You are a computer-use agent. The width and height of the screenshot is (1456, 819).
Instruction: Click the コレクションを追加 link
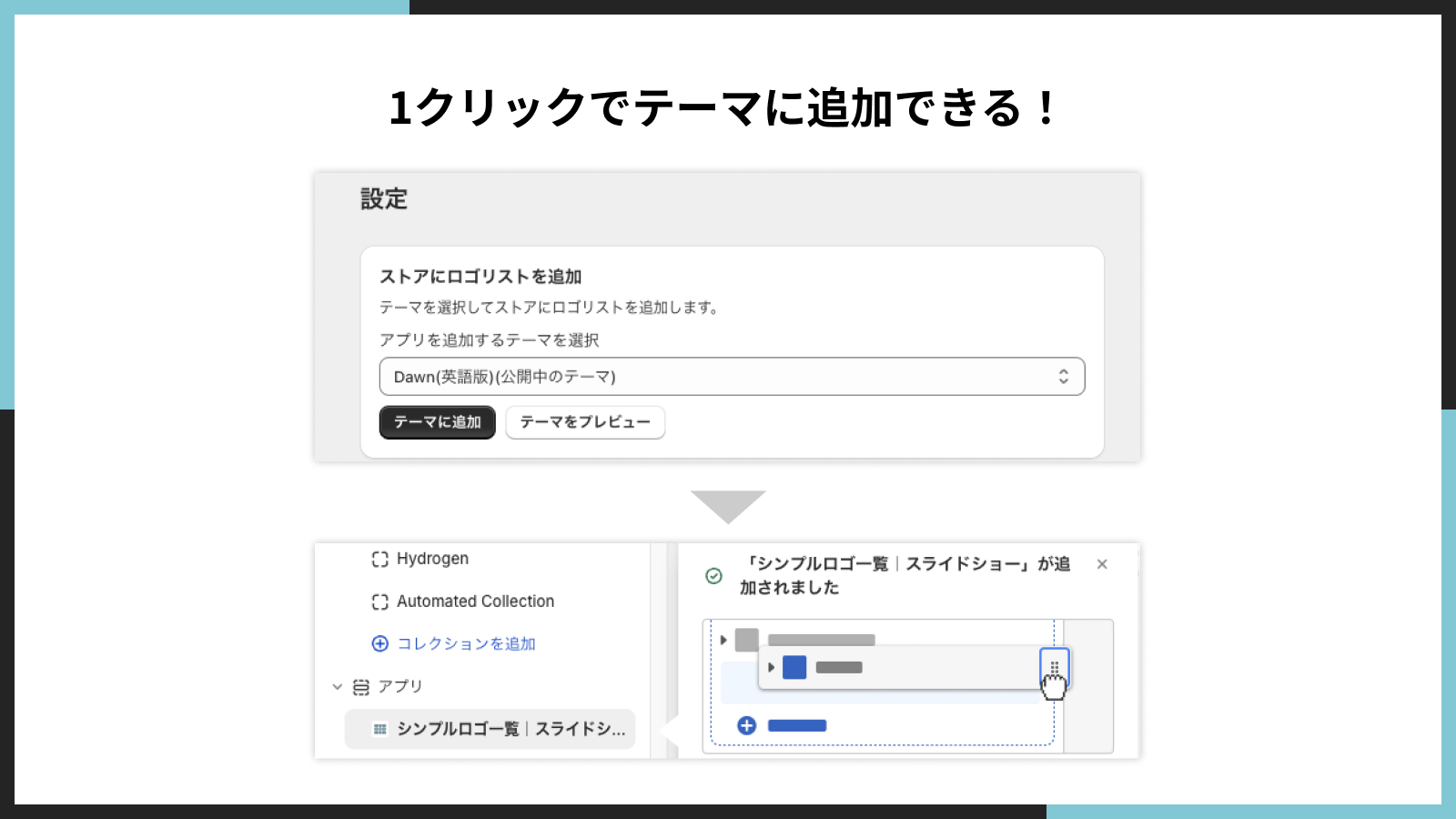pos(466,644)
